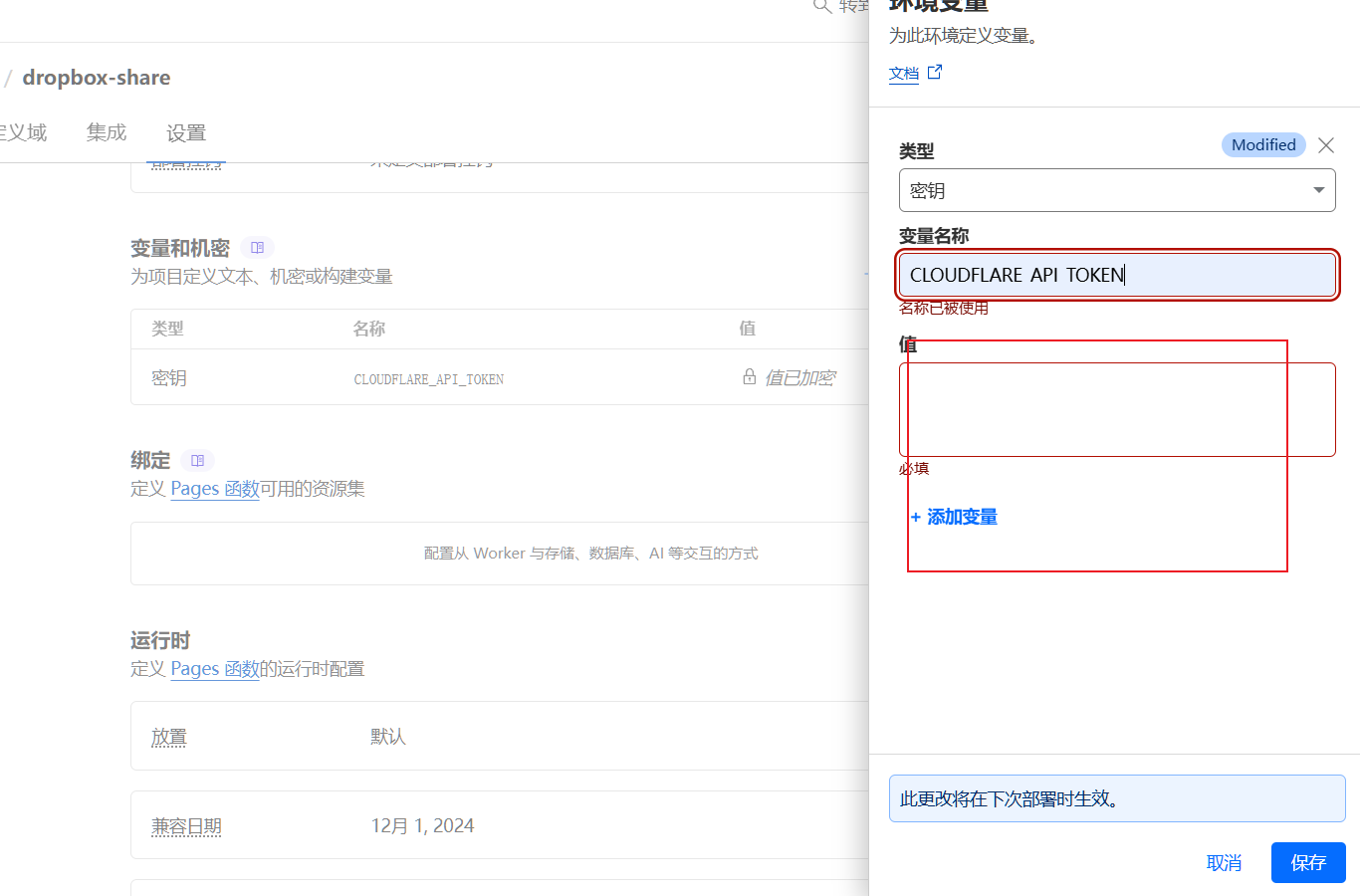Open docs icon beside 绑定 heading

197,461
